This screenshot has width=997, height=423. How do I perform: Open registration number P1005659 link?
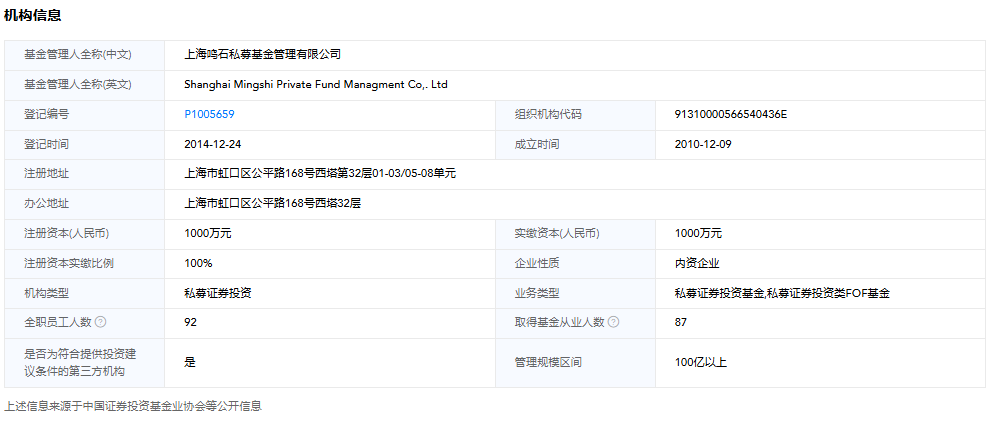pyautogui.click(x=209, y=114)
